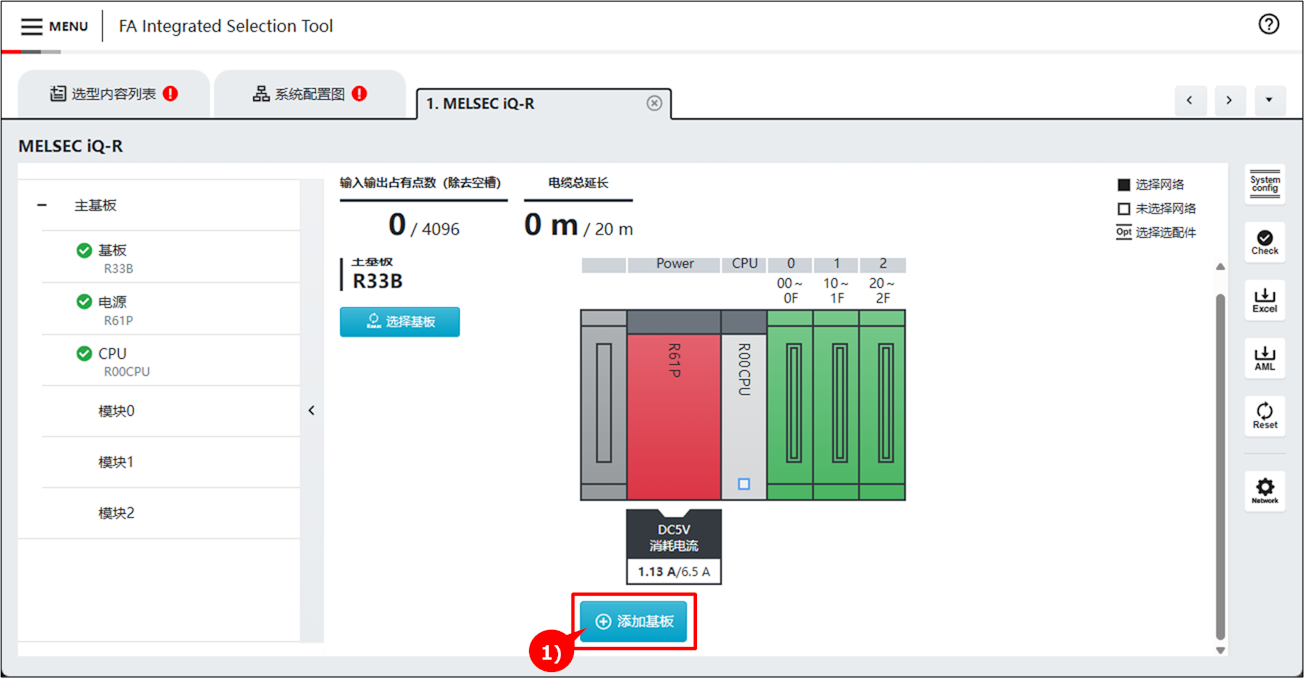Click the Check icon in right sidebar

[x=1265, y=241]
